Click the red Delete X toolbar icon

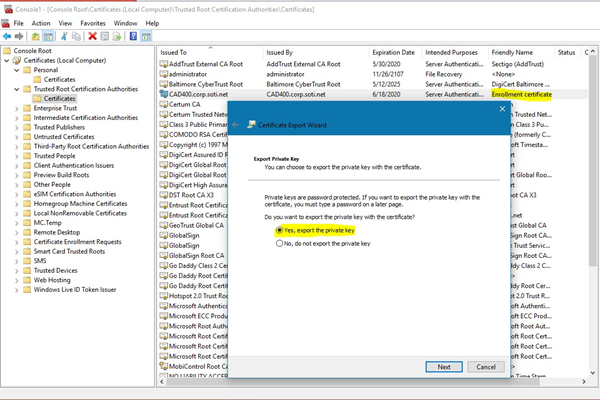(92, 35)
